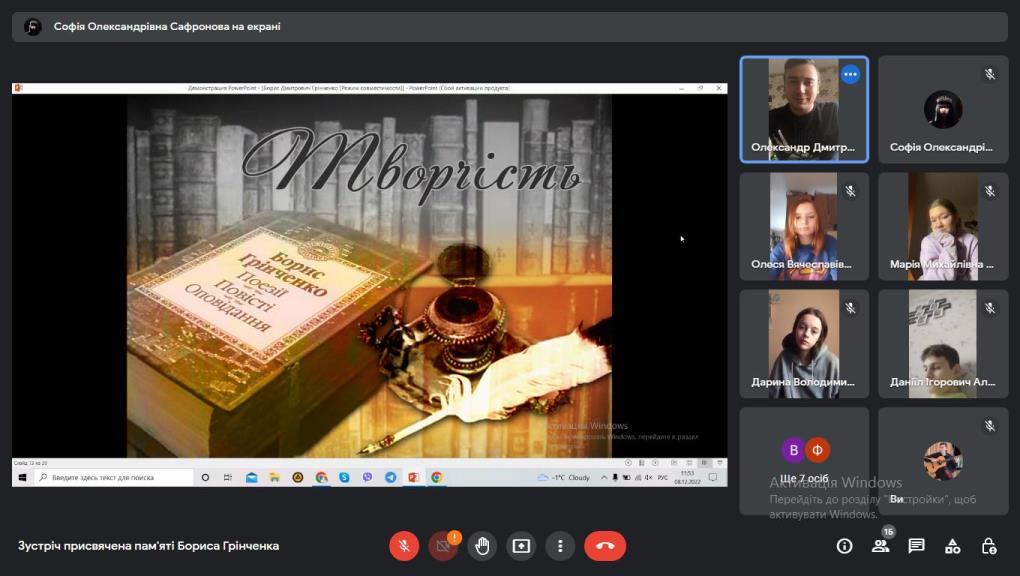Select Олеся Вячеславівна's video tile
The width and height of the screenshot is (1020, 576).
tap(804, 226)
